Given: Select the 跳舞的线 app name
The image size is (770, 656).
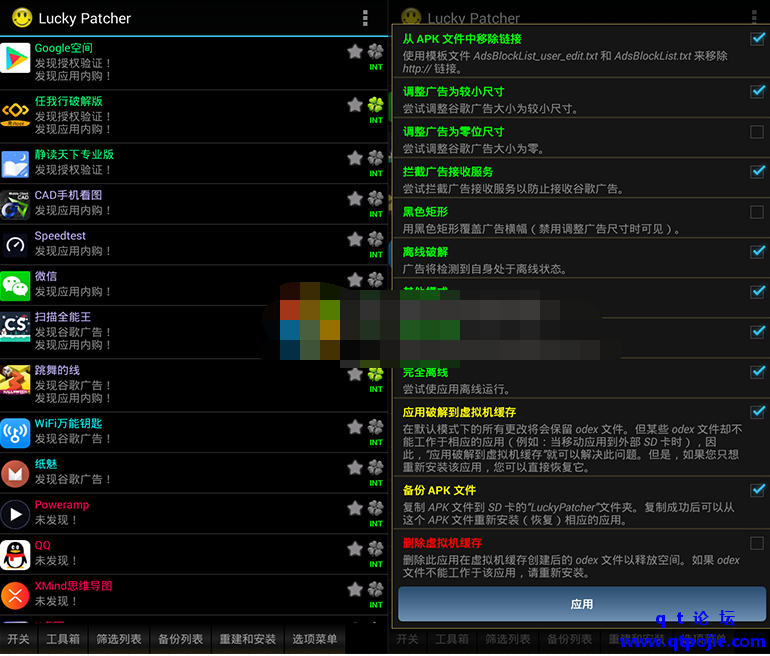Looking at the screenshot, I should [57, 370].
